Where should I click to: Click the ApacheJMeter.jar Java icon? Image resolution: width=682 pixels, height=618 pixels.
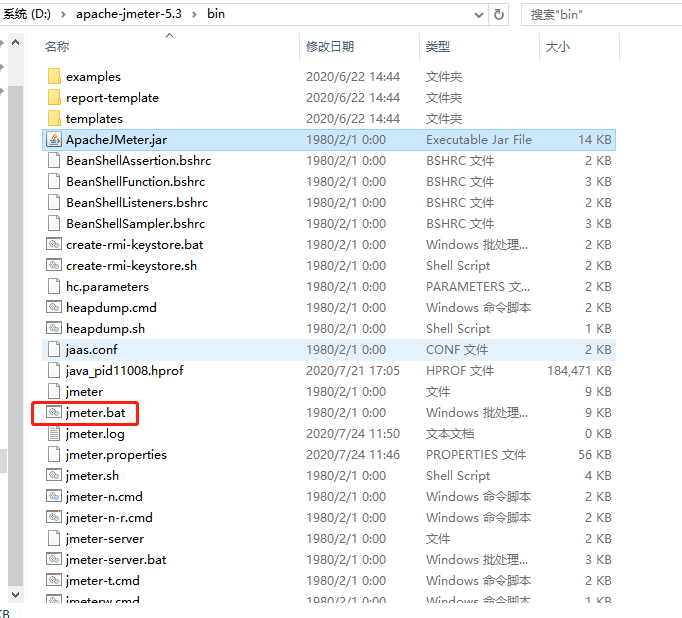click(54, 140)
